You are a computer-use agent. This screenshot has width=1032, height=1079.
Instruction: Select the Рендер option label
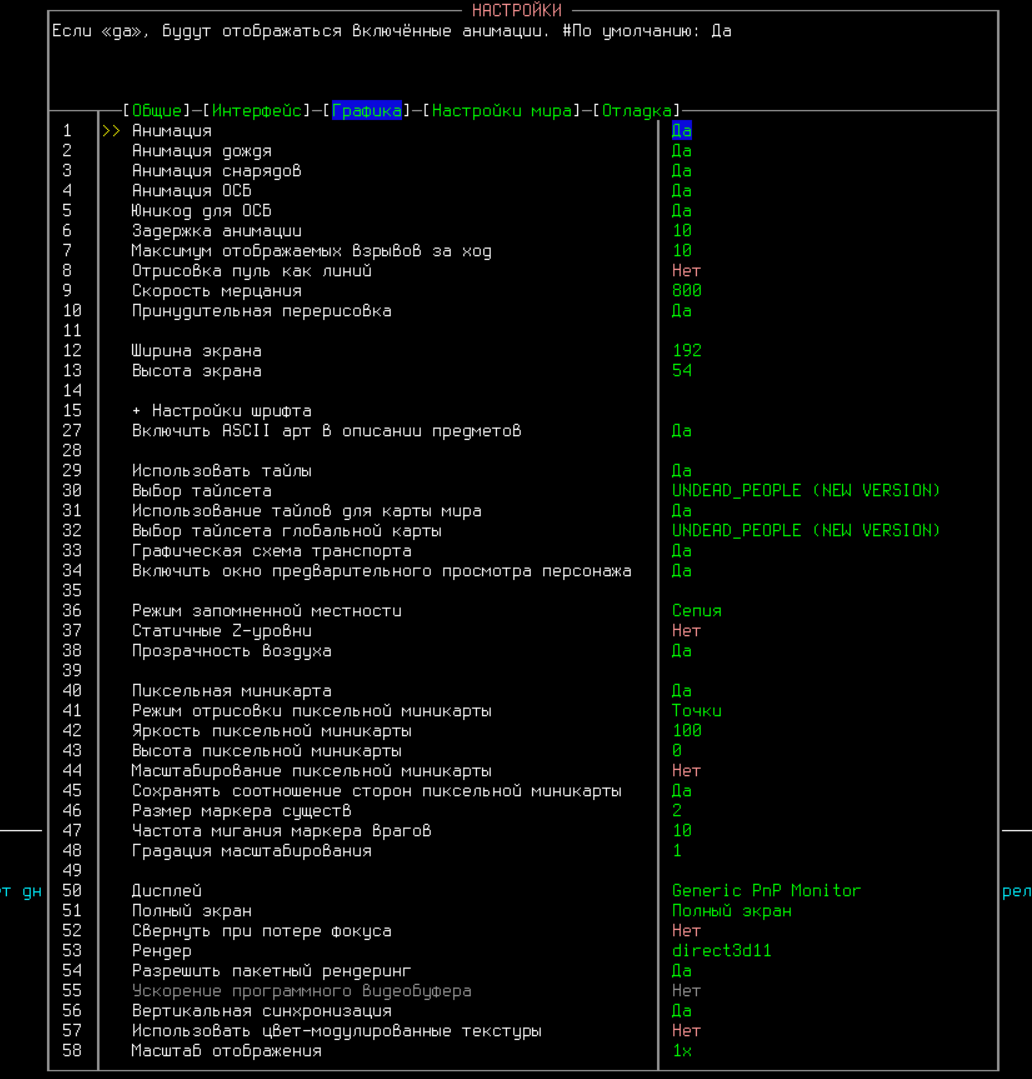click(x=162, y=950)
